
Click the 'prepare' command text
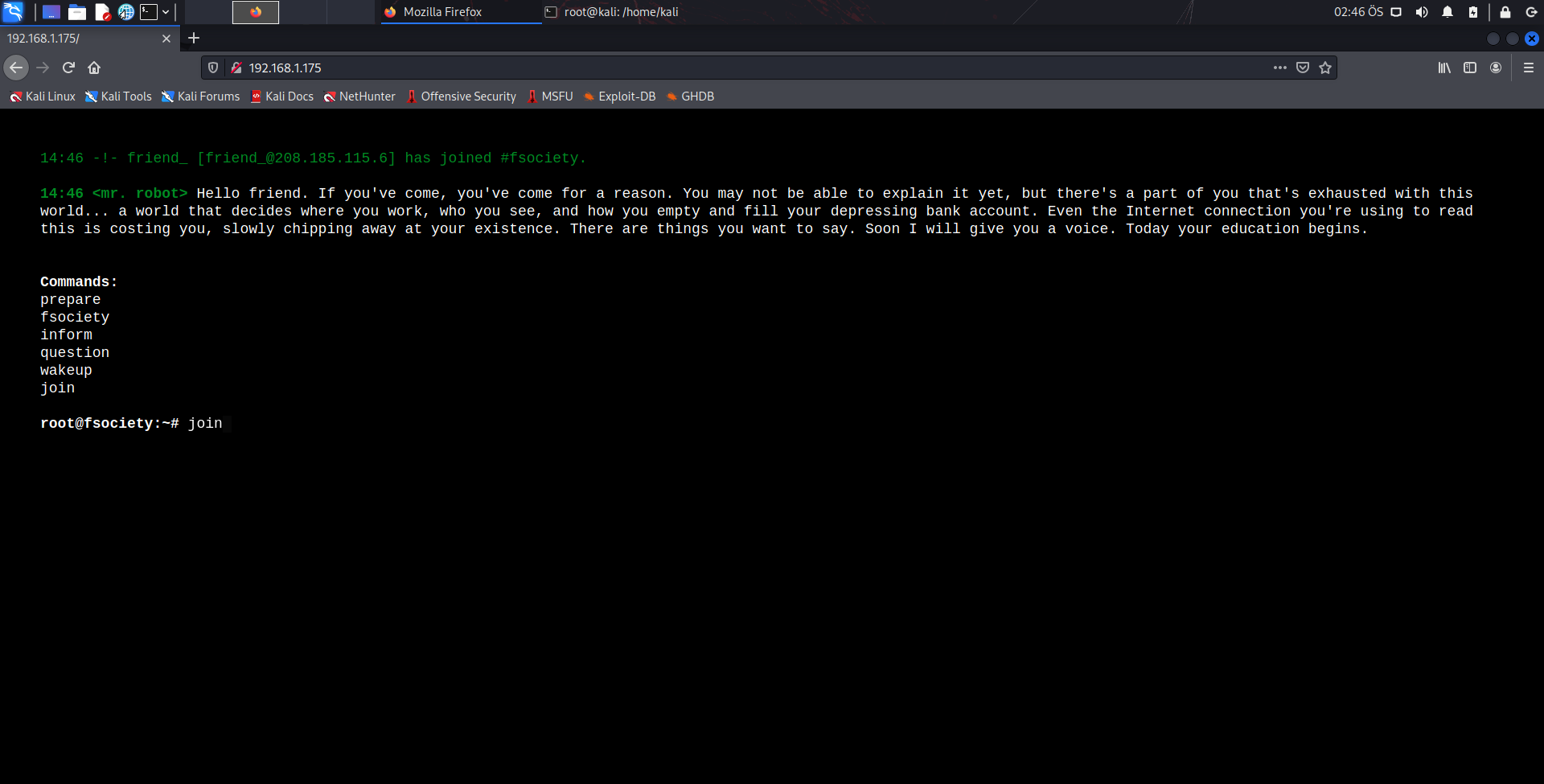click(x=71, y=300)
